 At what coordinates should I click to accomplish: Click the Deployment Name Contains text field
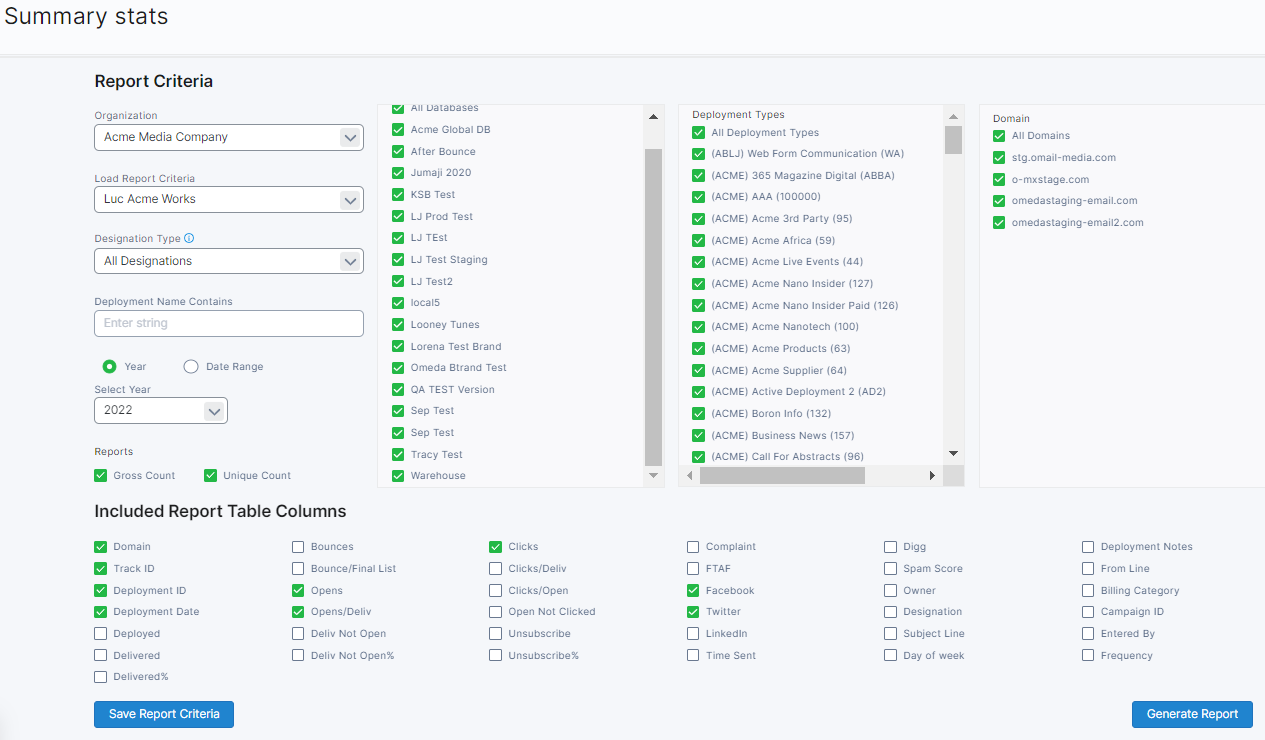click(229, 323)
